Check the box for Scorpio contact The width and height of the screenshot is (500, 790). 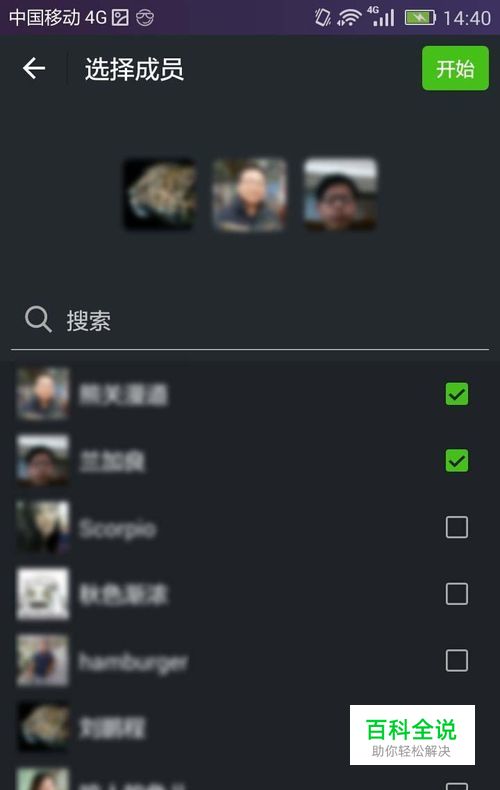[x=457, y=527]
